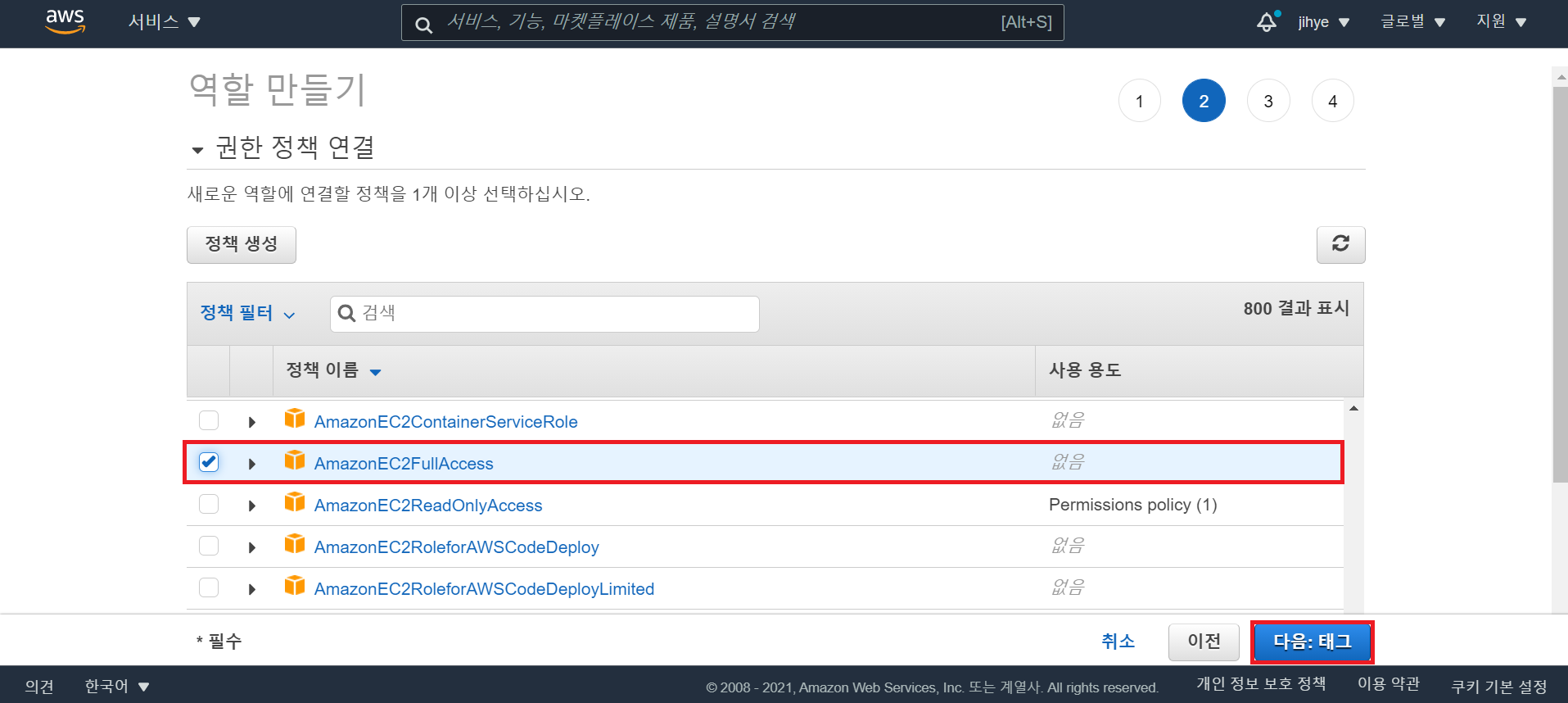1568x703 pixels.
Task: Open the AmazonEC2FullAccess policy link
Action: (404, 464)
